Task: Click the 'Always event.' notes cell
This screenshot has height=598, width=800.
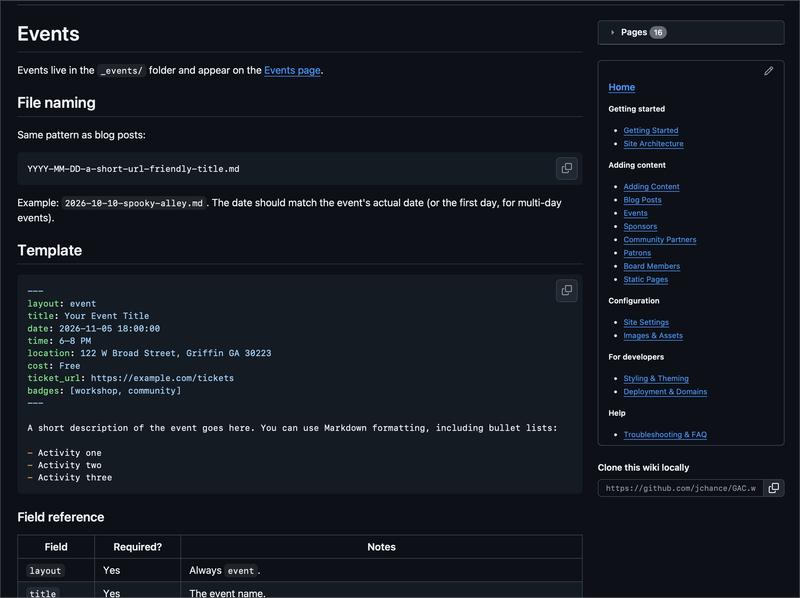Action: [381, 570]
